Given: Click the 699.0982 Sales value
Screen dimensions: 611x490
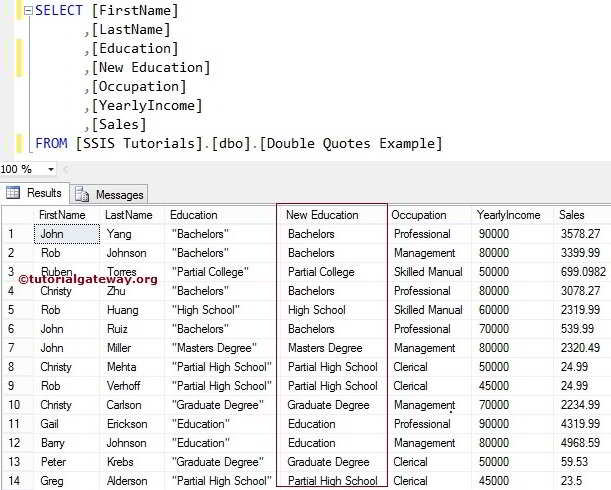Looking at the screenshot, I should pos(583,272).
